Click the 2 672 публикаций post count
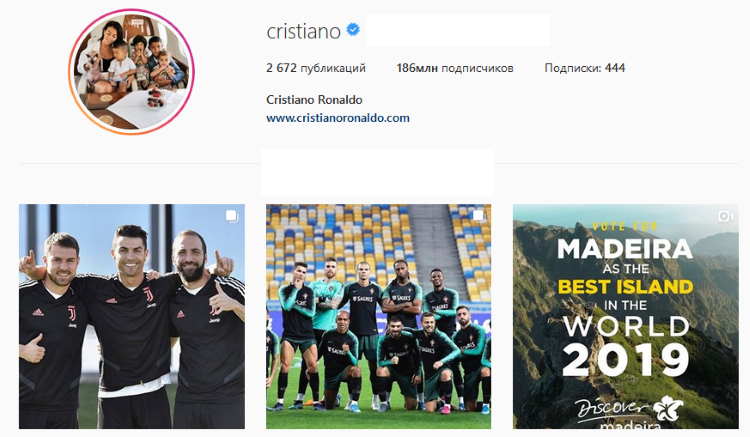The width and height of the screenshot is (750, 437). point(316,68)
